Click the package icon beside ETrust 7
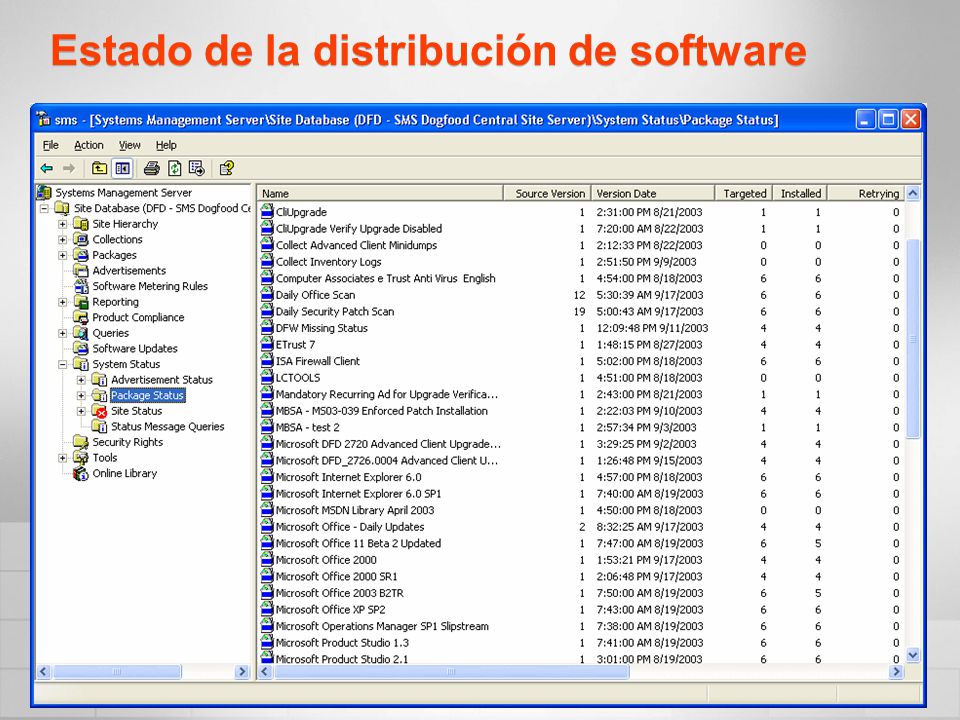 pos(267,343)
